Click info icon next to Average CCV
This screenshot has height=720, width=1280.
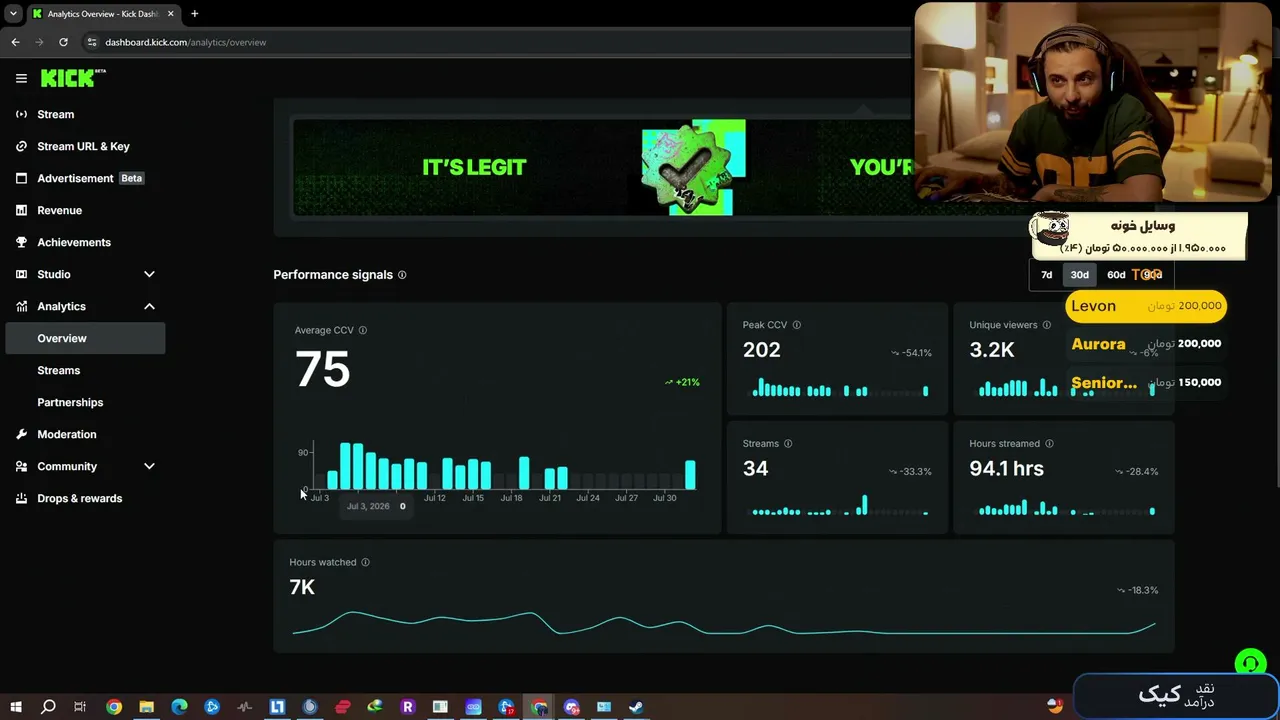pos(363,330)
